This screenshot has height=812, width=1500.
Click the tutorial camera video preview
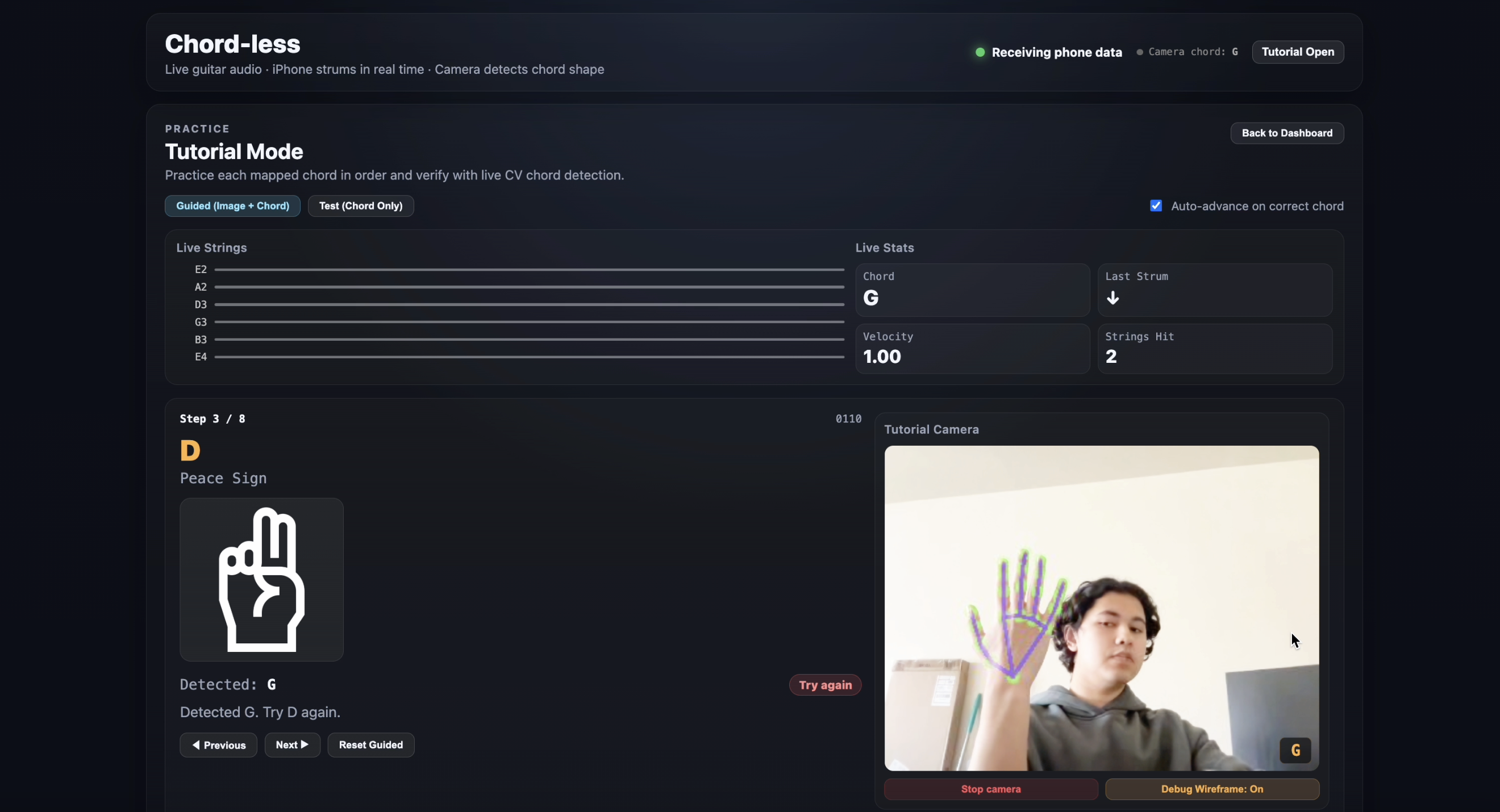click(x=1101, y=608)
